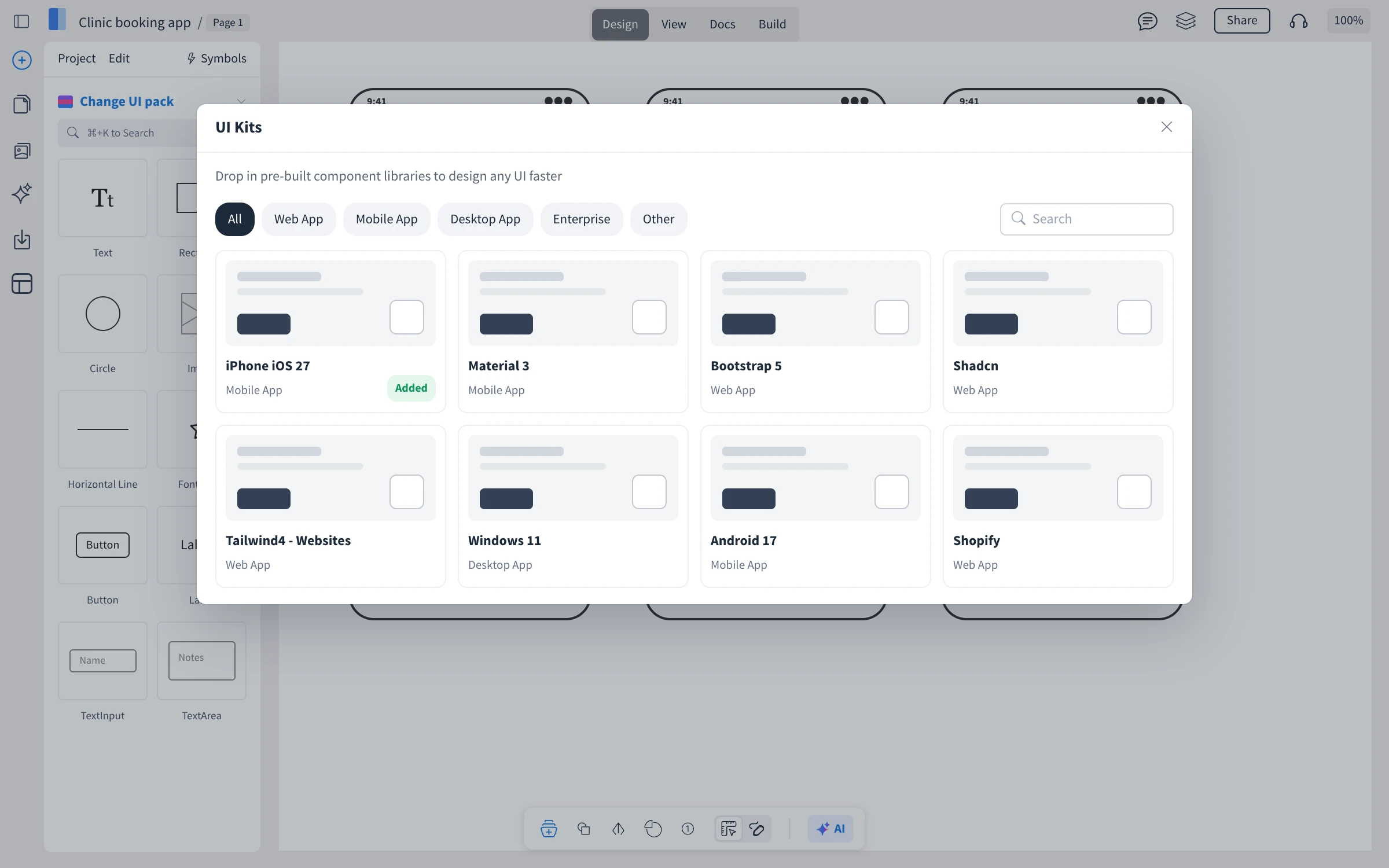The width and height of the screenshot is (1389, 868).
Task: Expand the Change UI pack dropdown chevron
Action: [x=241, y=101]
